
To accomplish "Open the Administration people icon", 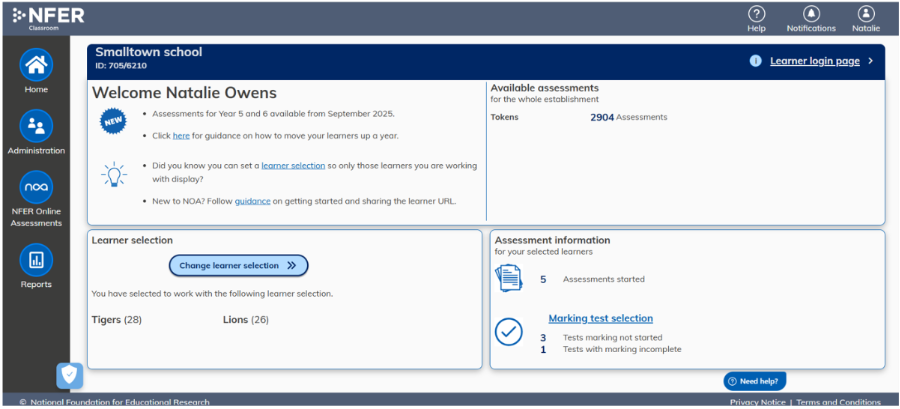I will (36, 126).
